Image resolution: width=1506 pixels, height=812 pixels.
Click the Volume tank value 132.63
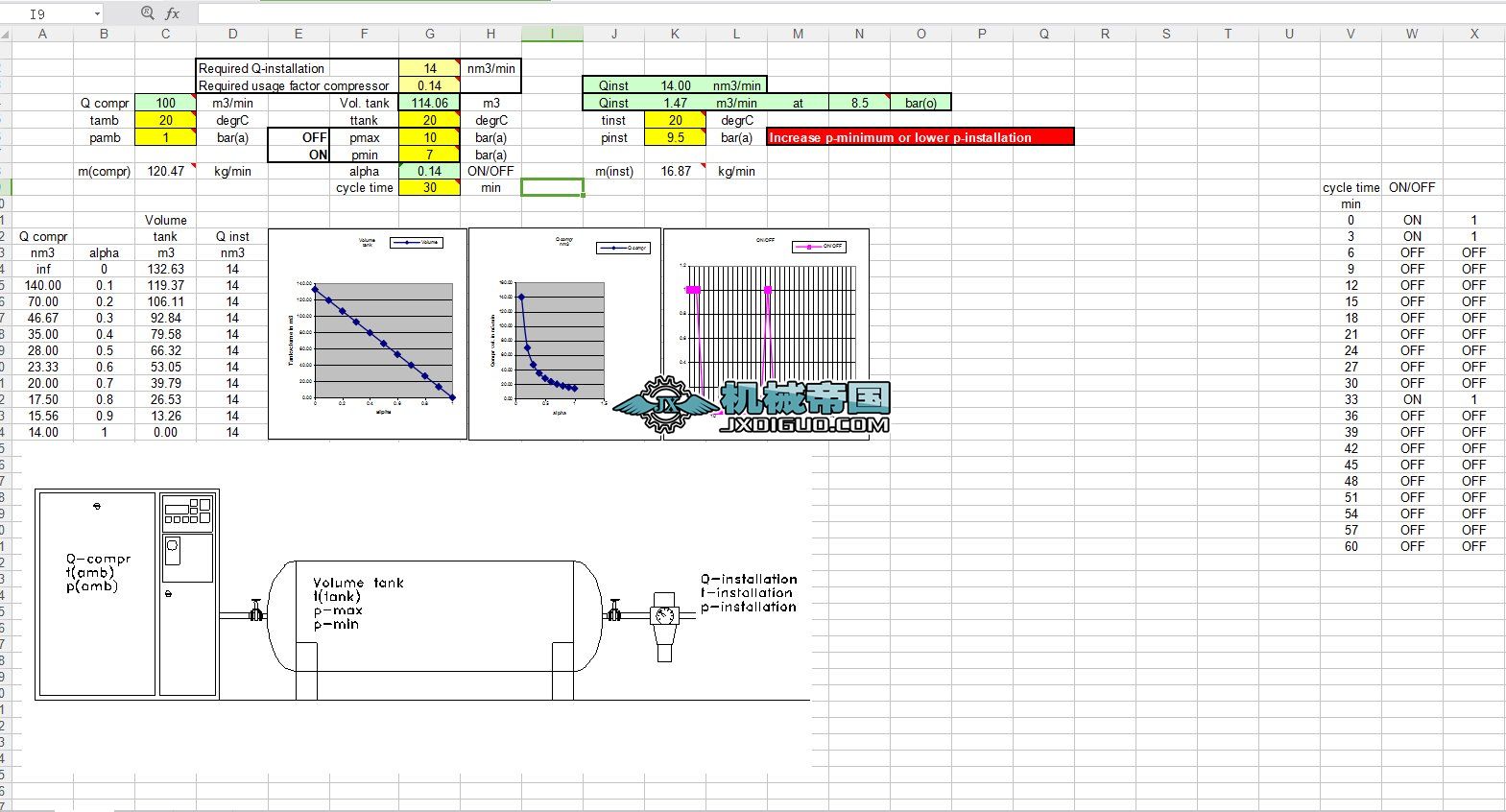[x=165, y=269]
